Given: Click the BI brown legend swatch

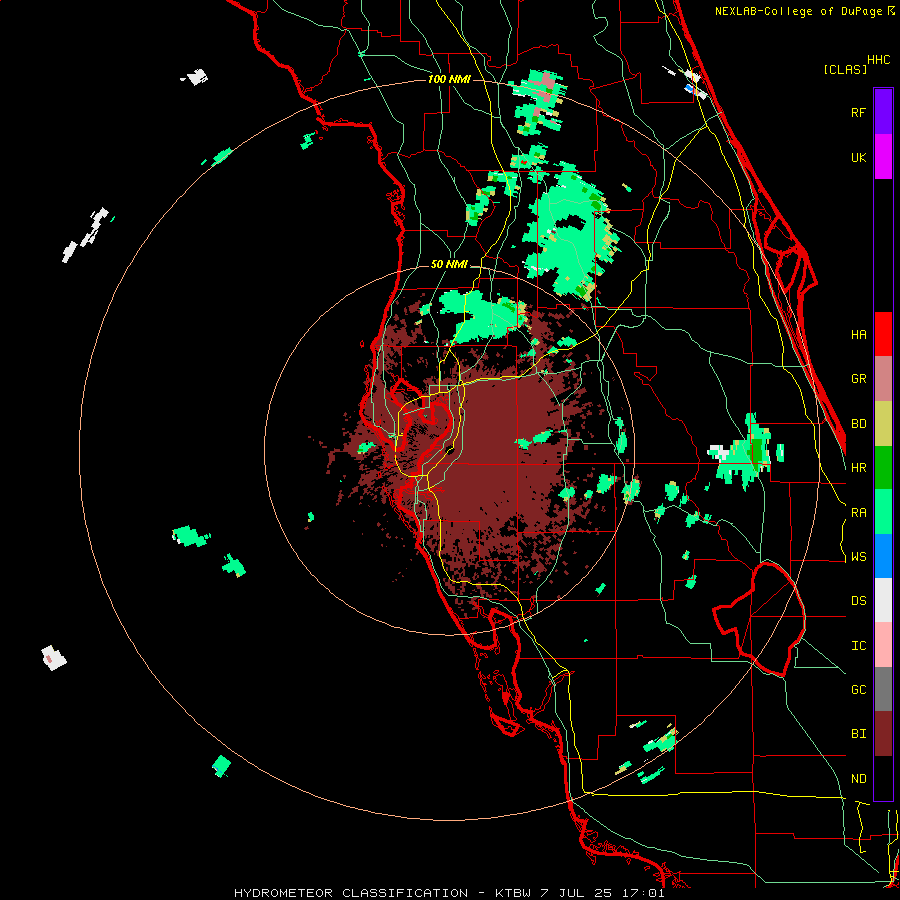Looking at the screenshot, I should pyautogui.click(x=883, y=734).
